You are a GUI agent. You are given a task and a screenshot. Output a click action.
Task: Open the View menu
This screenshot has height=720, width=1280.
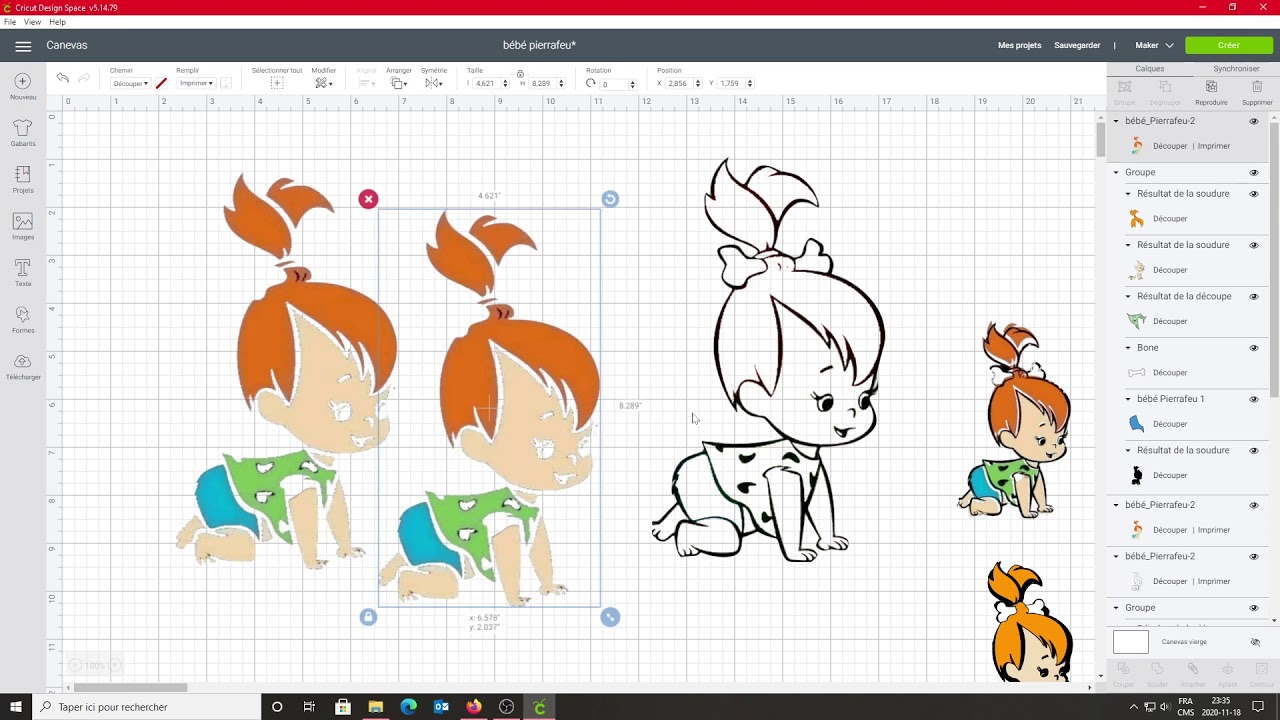(x=33, y=22)
